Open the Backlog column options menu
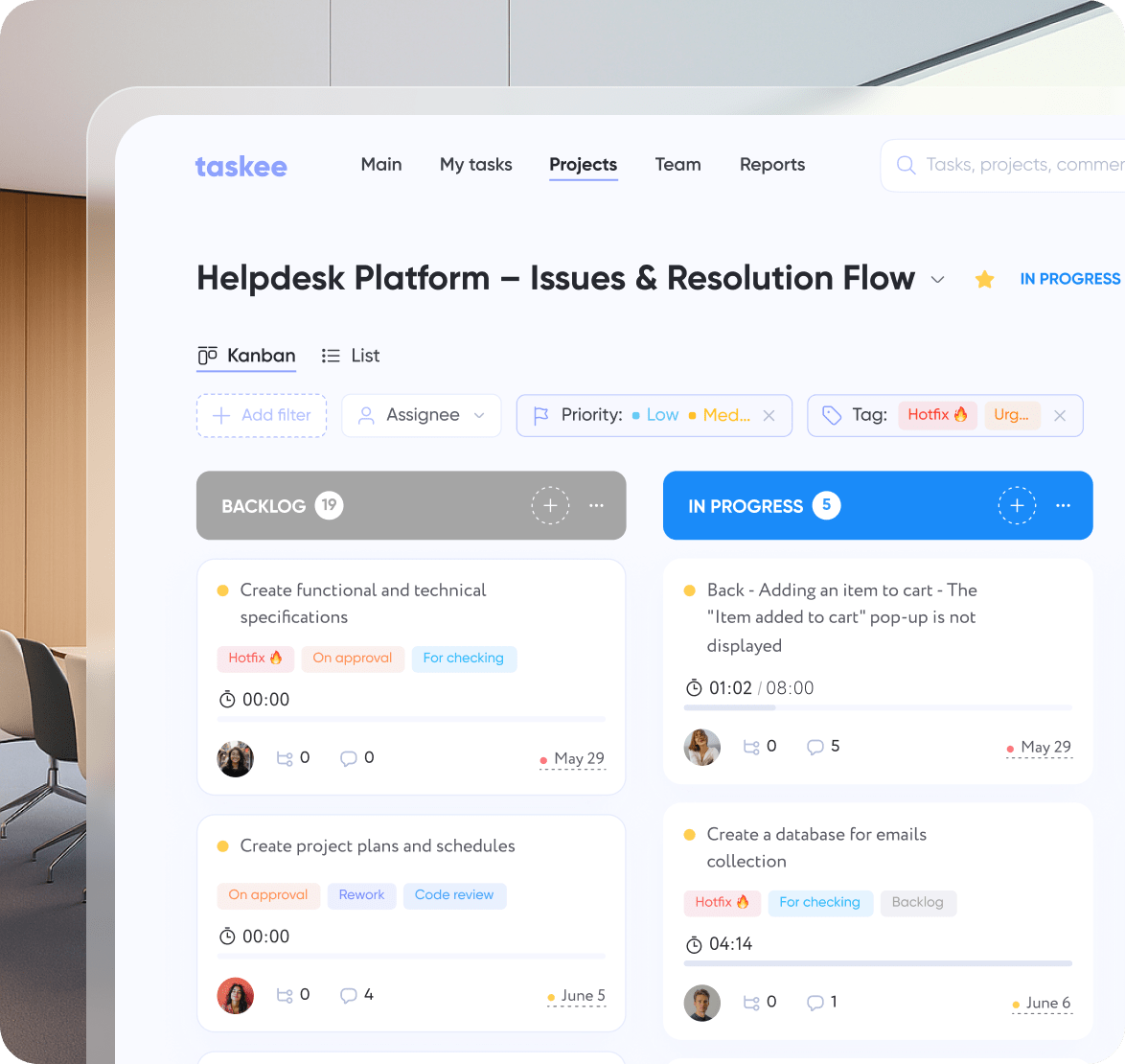The height and width of the screenshot is (1064, 1125). click(596, 505)
